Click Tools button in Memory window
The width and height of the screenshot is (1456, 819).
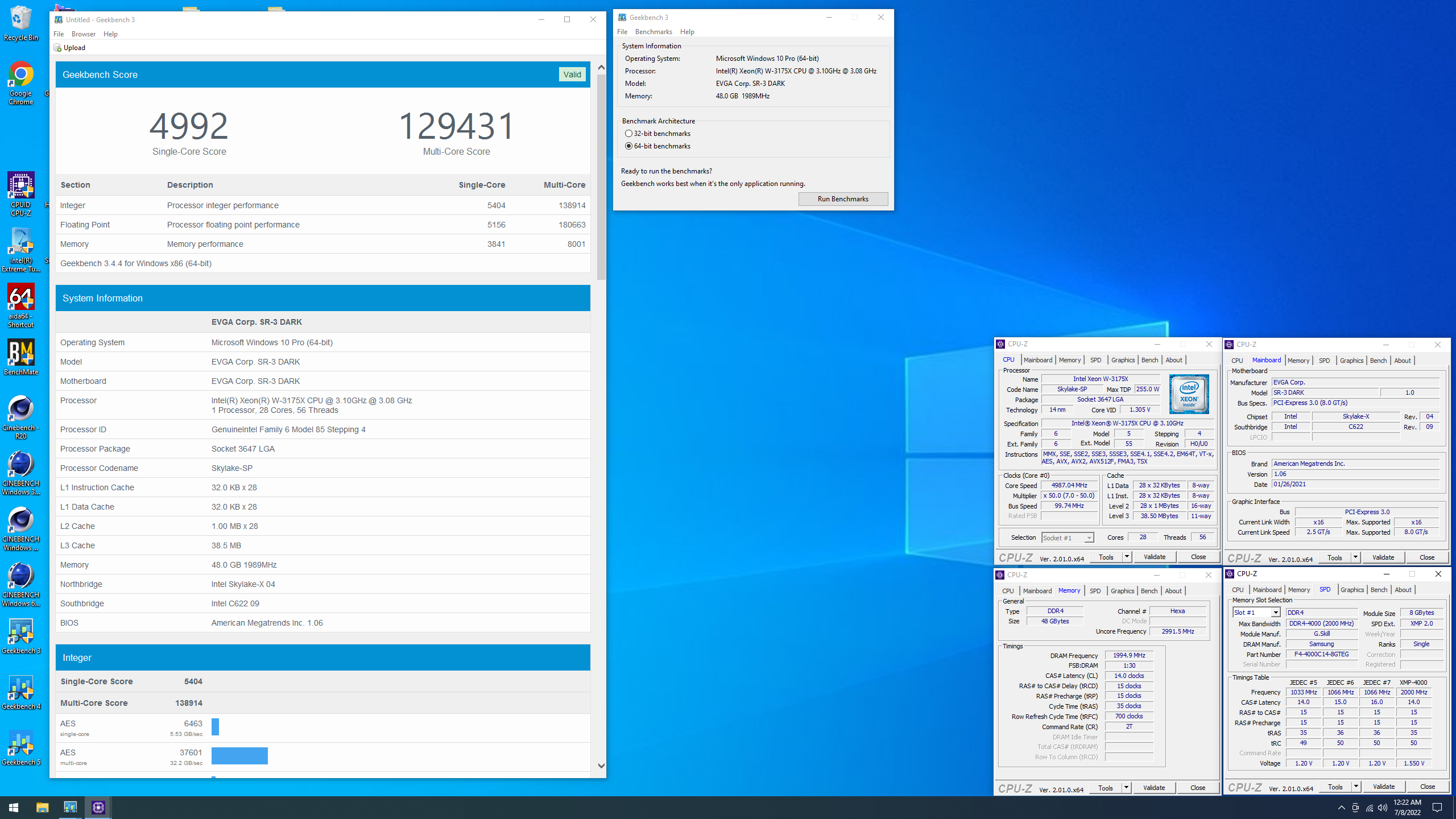tap(1106, 788)
